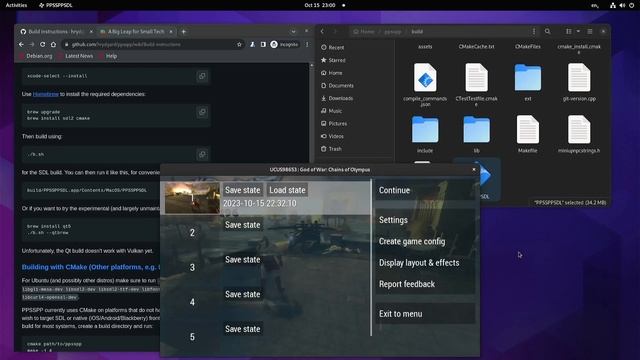Click the power icon in top bar
This screenshot has width=640, height=360.
click(x=631, y=5)
